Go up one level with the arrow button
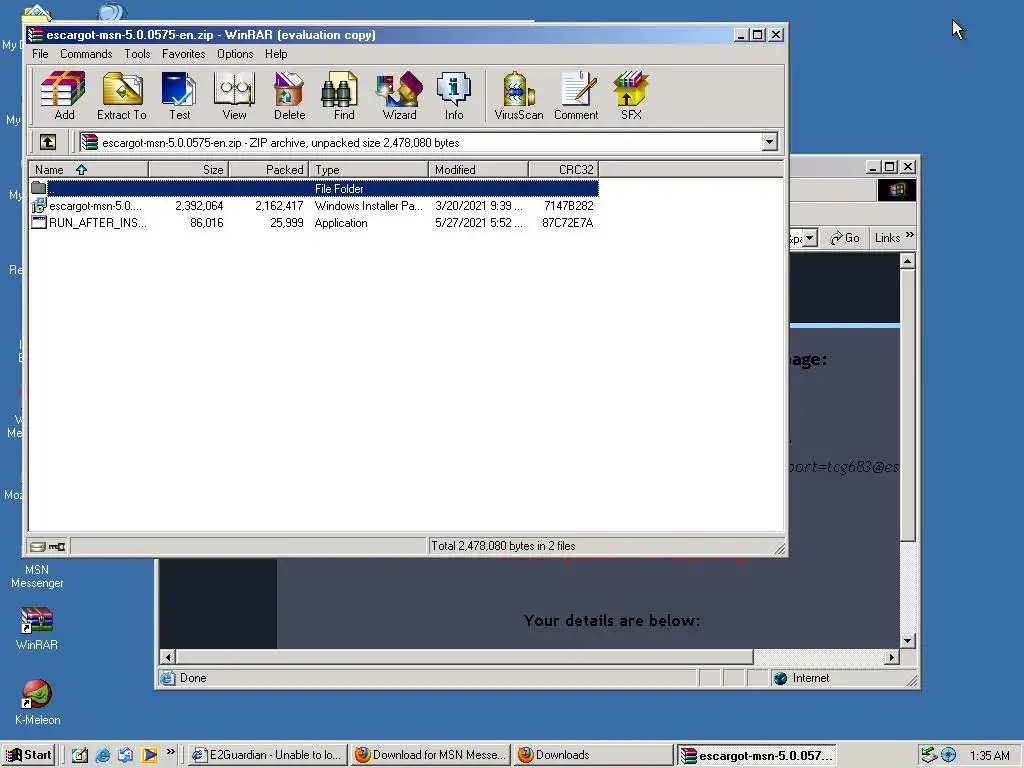Viewport: 1024px width, 768px height. tap(48, 142)
